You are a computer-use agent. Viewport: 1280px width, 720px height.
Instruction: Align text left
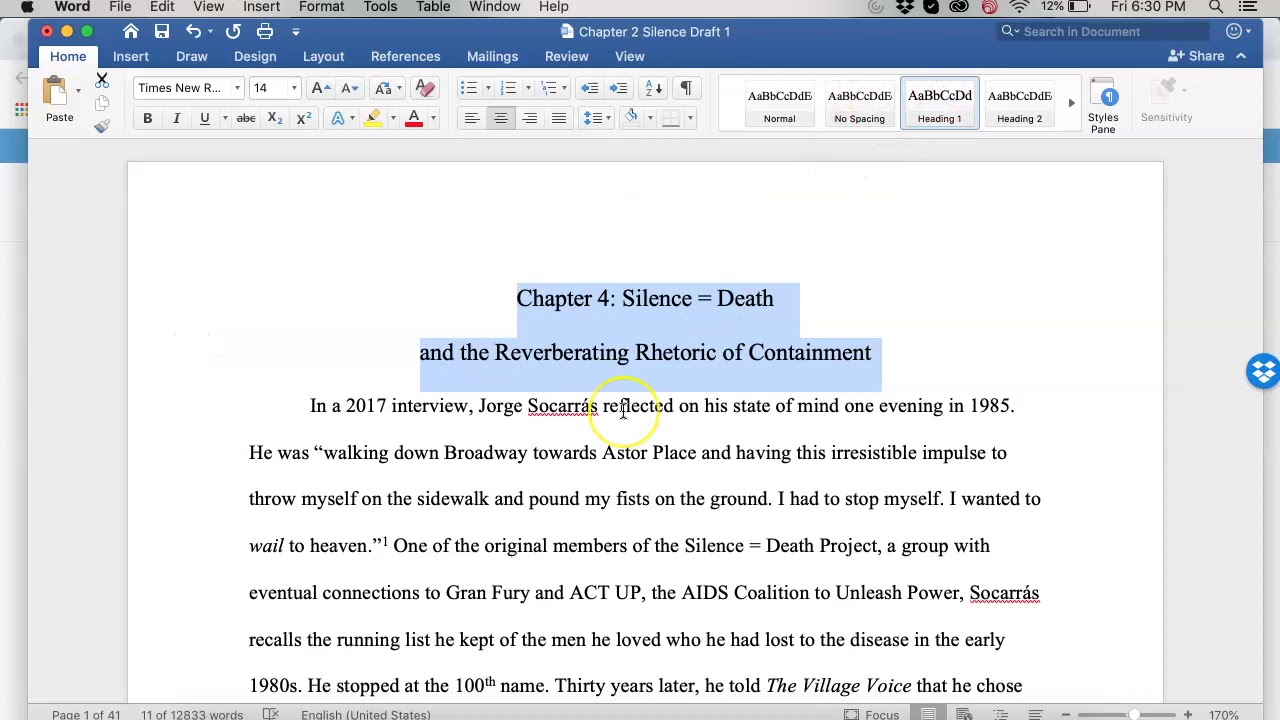tap(472, 118)
